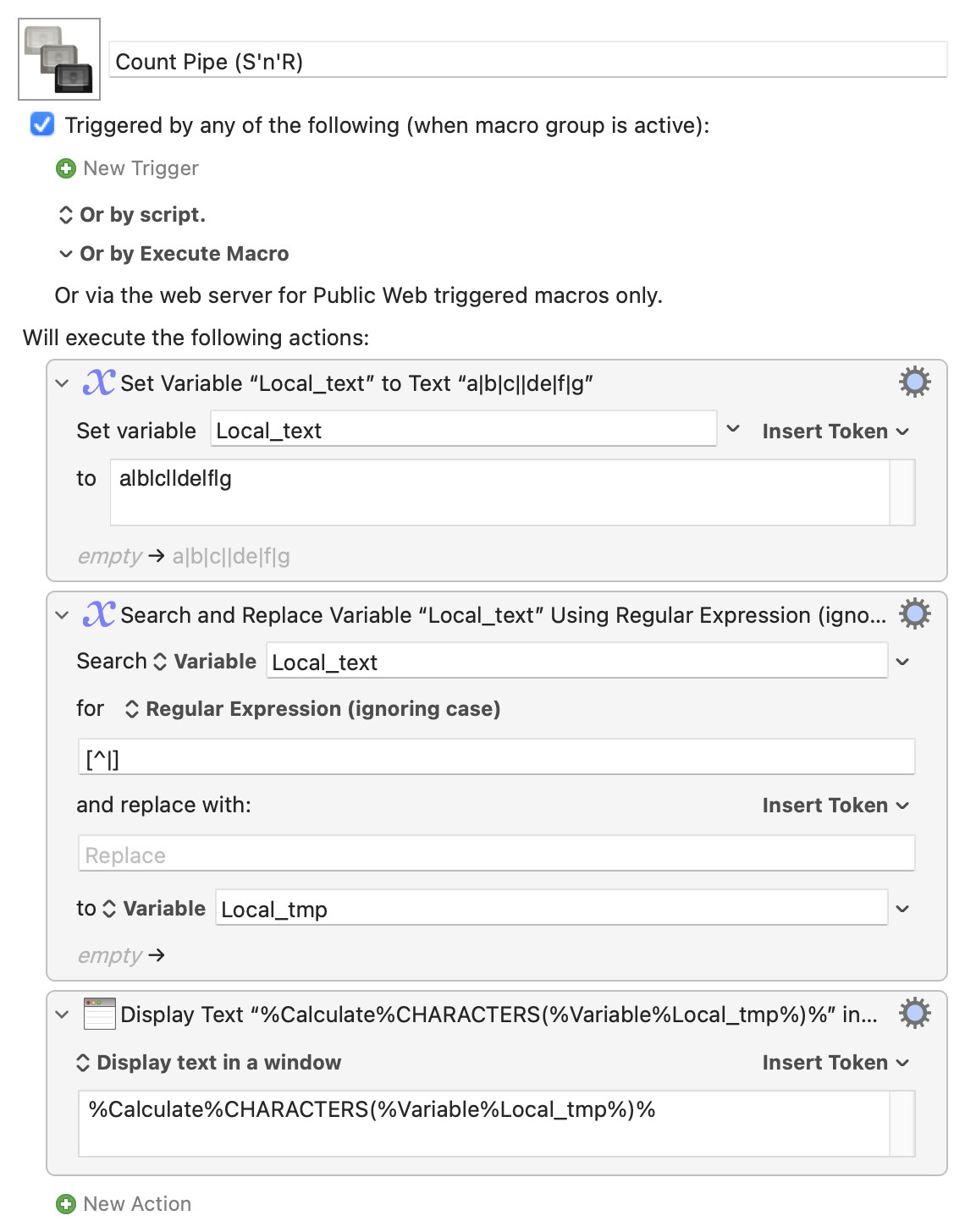
Task: Click Insert Token in Set Variable action
Action: pyautogui.click(x=835, y=432)
